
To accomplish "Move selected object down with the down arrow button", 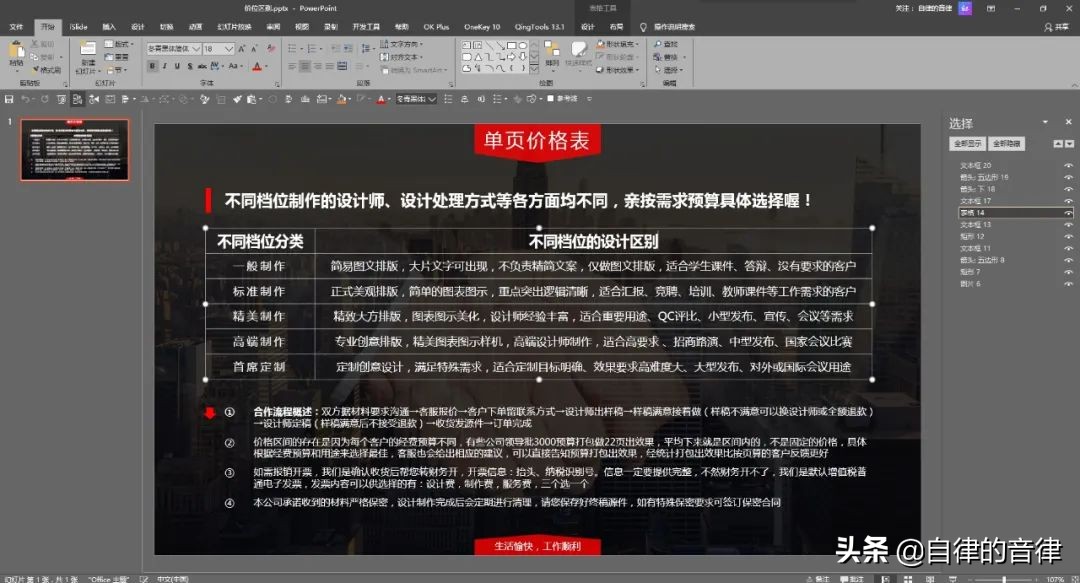I will coord(1069,143).
